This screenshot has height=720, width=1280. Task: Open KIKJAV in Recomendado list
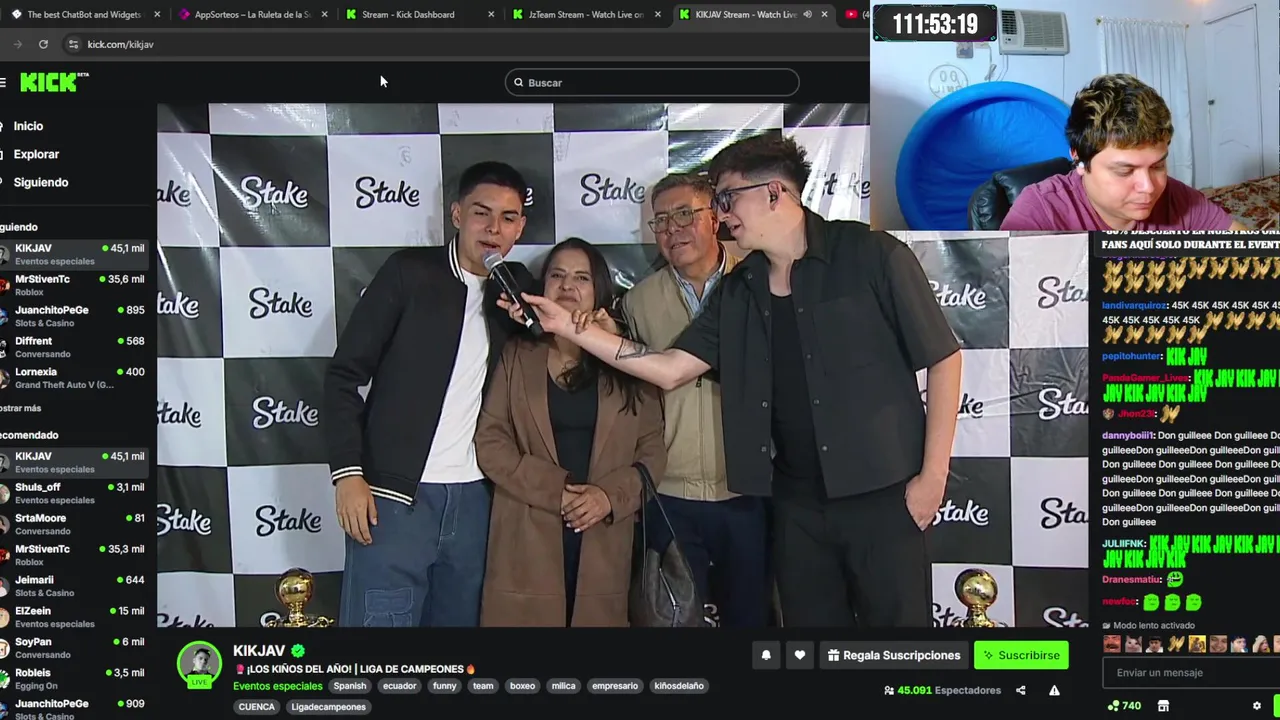(75, 462)
